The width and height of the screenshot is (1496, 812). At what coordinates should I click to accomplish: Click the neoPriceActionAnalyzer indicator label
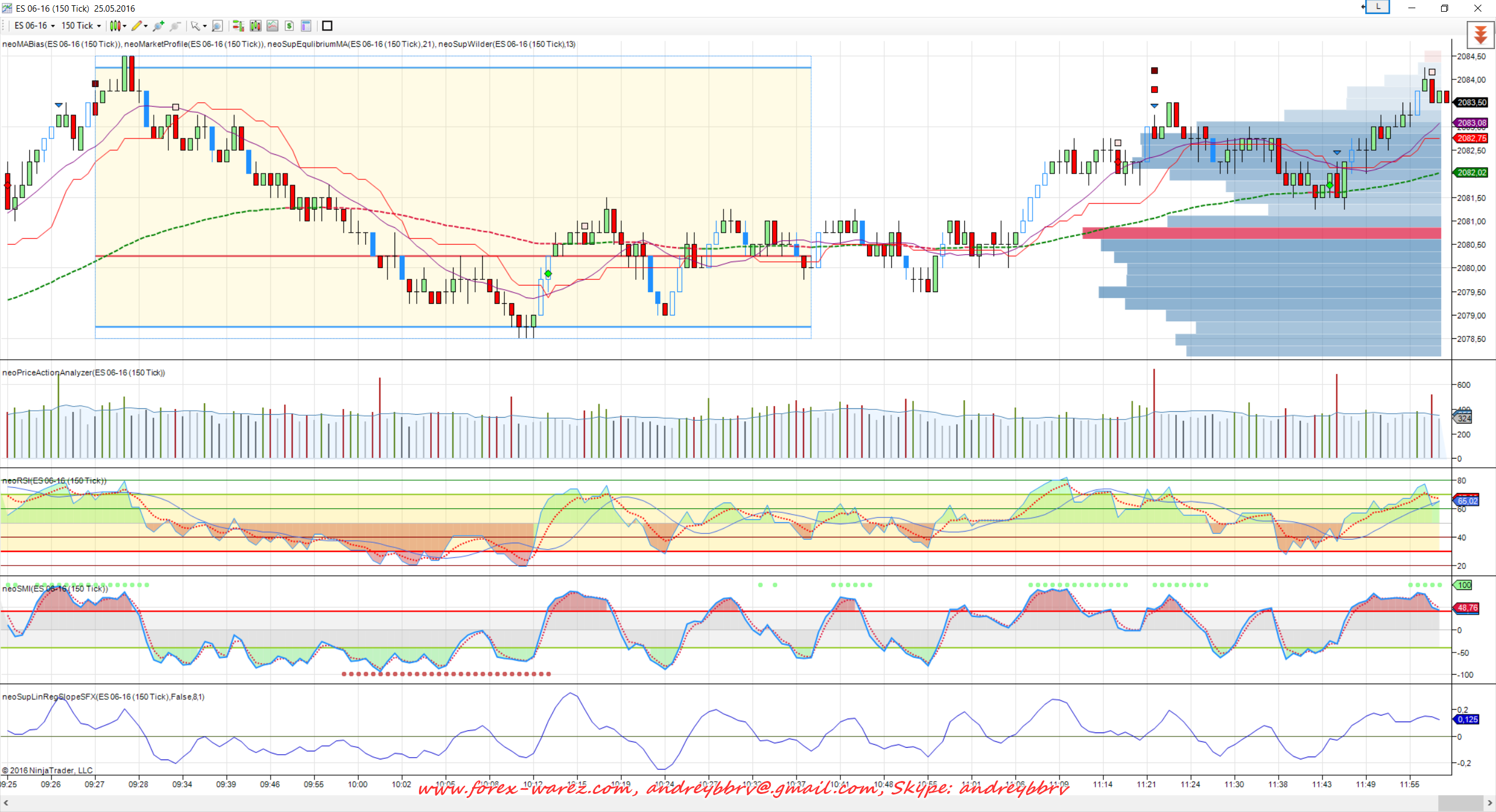(x=84, y=373)
